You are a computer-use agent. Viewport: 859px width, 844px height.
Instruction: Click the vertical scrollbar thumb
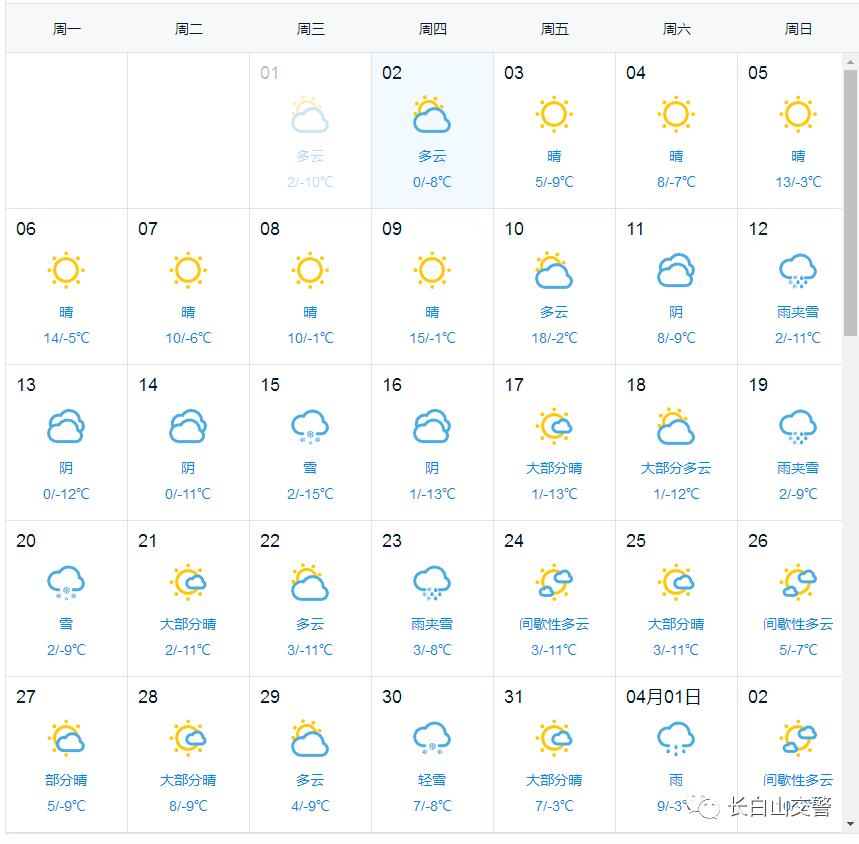pyautogui.click(x=850, y=200)
